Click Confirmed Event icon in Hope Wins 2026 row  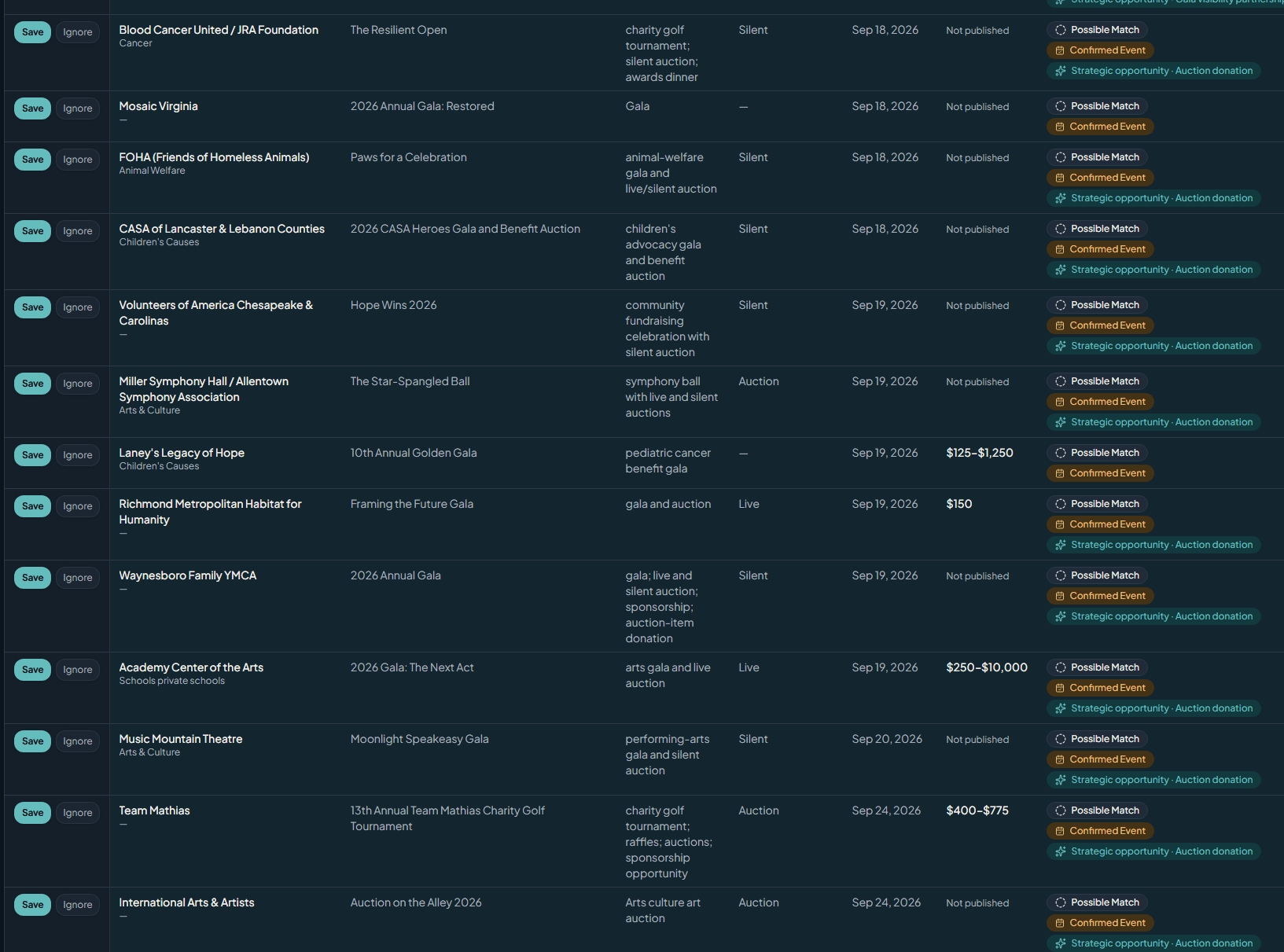pyautogui.click(x=1060, y=325)
